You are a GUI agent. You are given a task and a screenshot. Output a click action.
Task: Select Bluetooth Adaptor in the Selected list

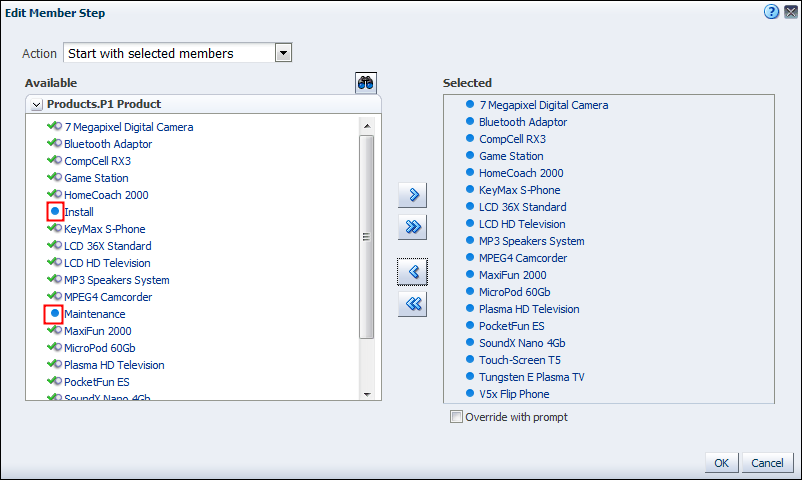(522, 122)
